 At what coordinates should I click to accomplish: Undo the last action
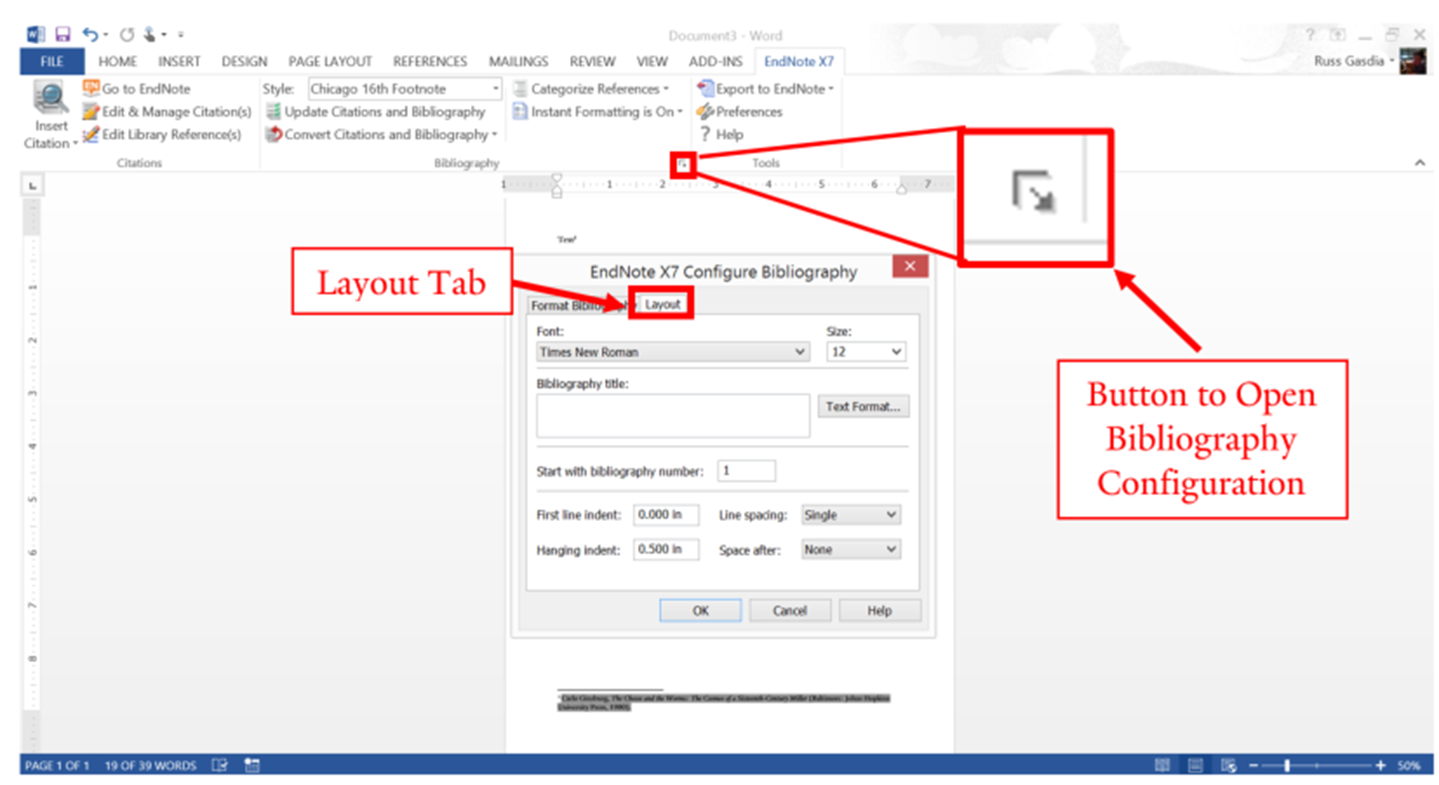coord(91,35)
